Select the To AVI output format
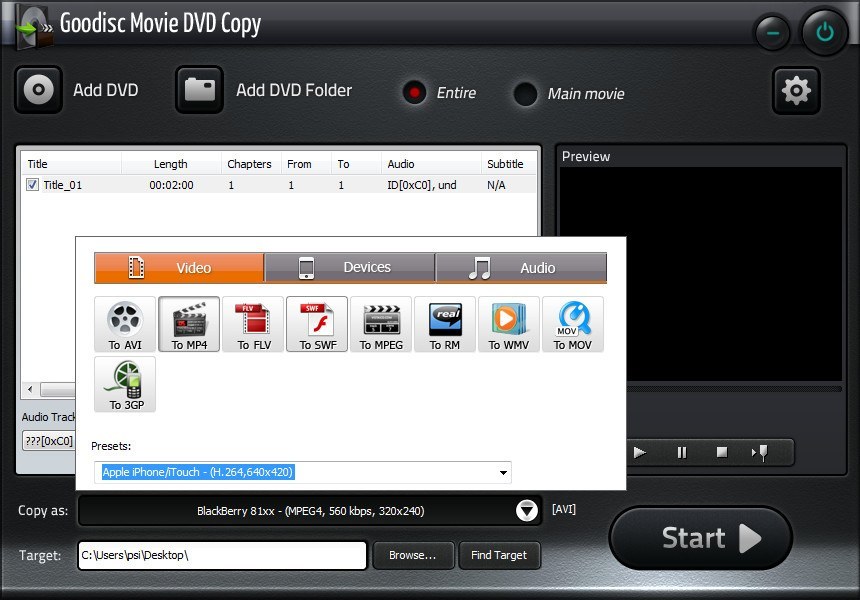This screenshot has height=600, width=860. [124, 324]
